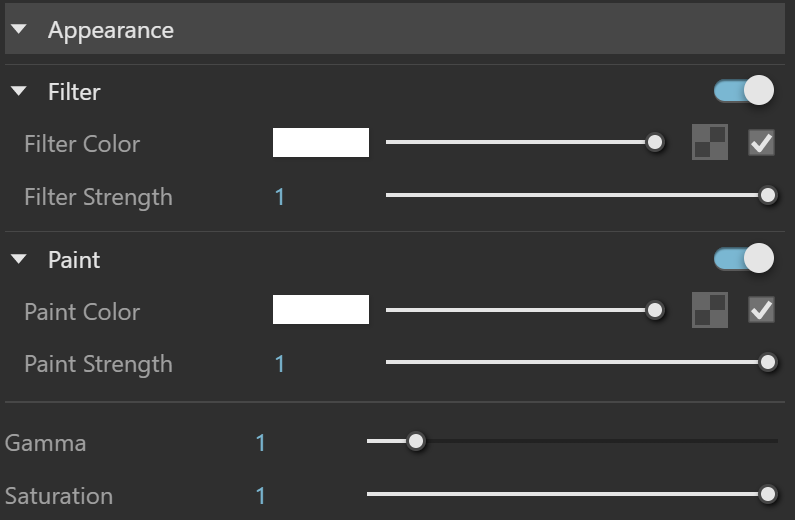This screenshot has height=520, width=795.
Task: Open the white Paint Color swatch
Action: (321, 310)
